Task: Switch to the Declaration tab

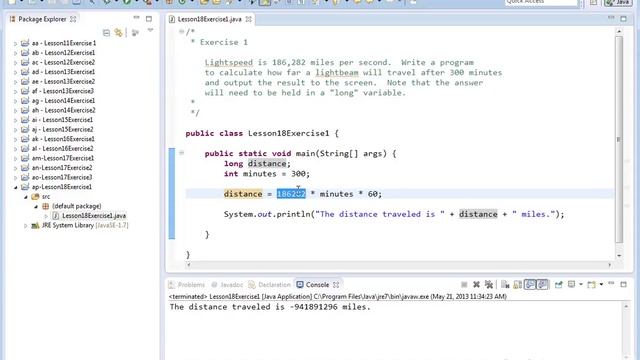Action: coord(270,284)
